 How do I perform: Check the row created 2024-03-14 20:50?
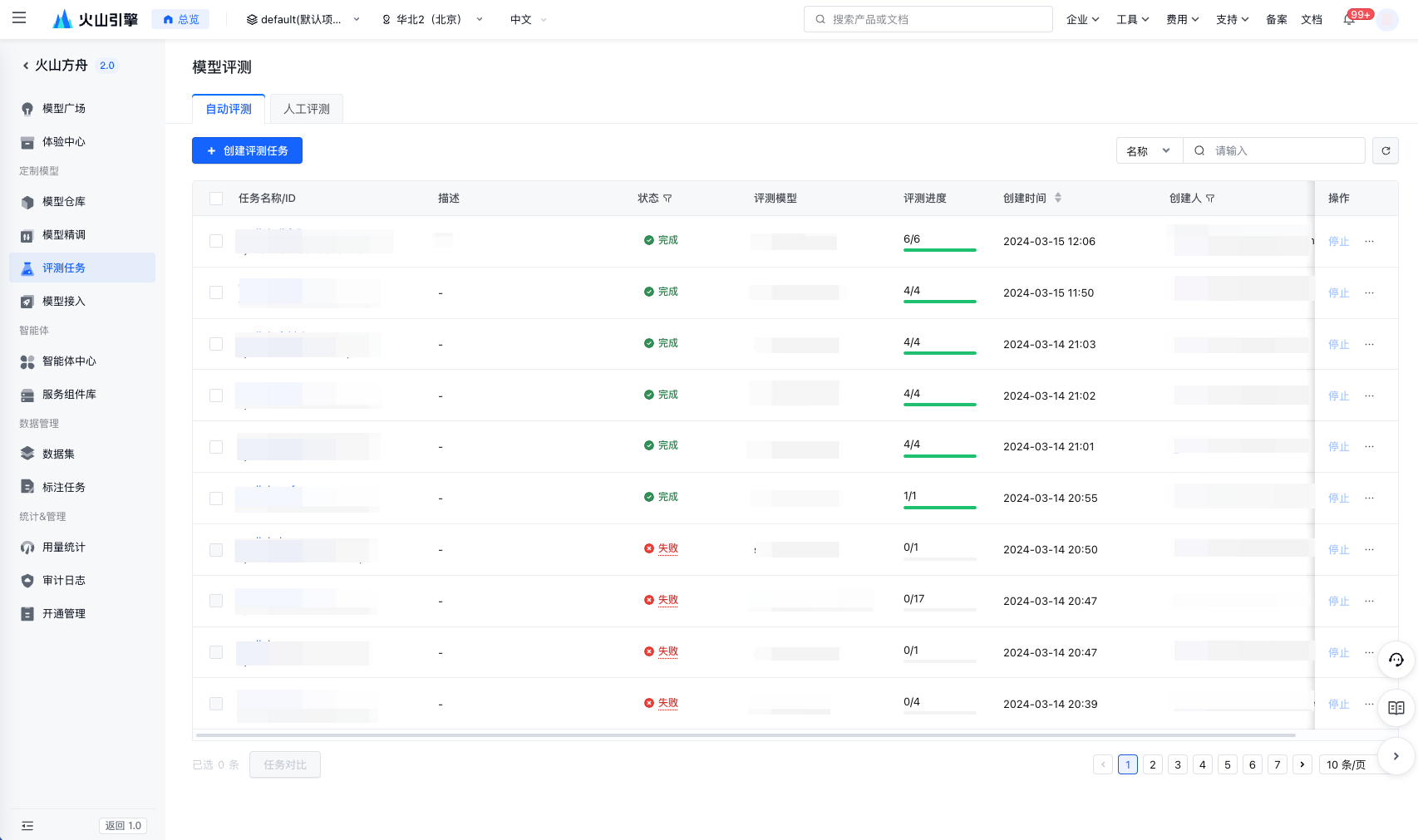[216, 550]
